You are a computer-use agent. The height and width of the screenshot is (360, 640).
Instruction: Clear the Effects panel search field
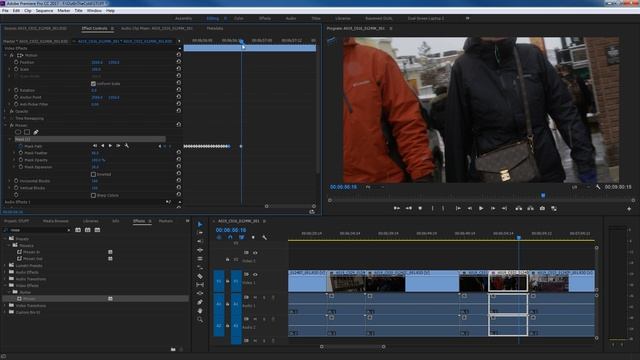point(68,230)
